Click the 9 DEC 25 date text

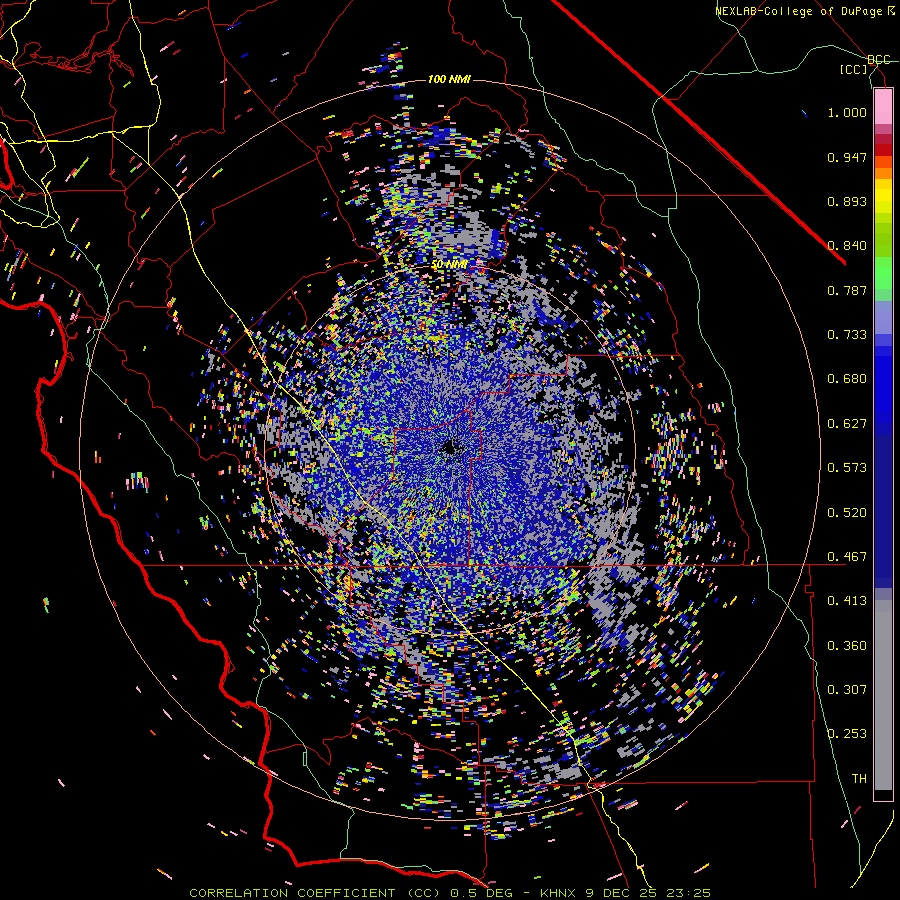coord(622,893)
